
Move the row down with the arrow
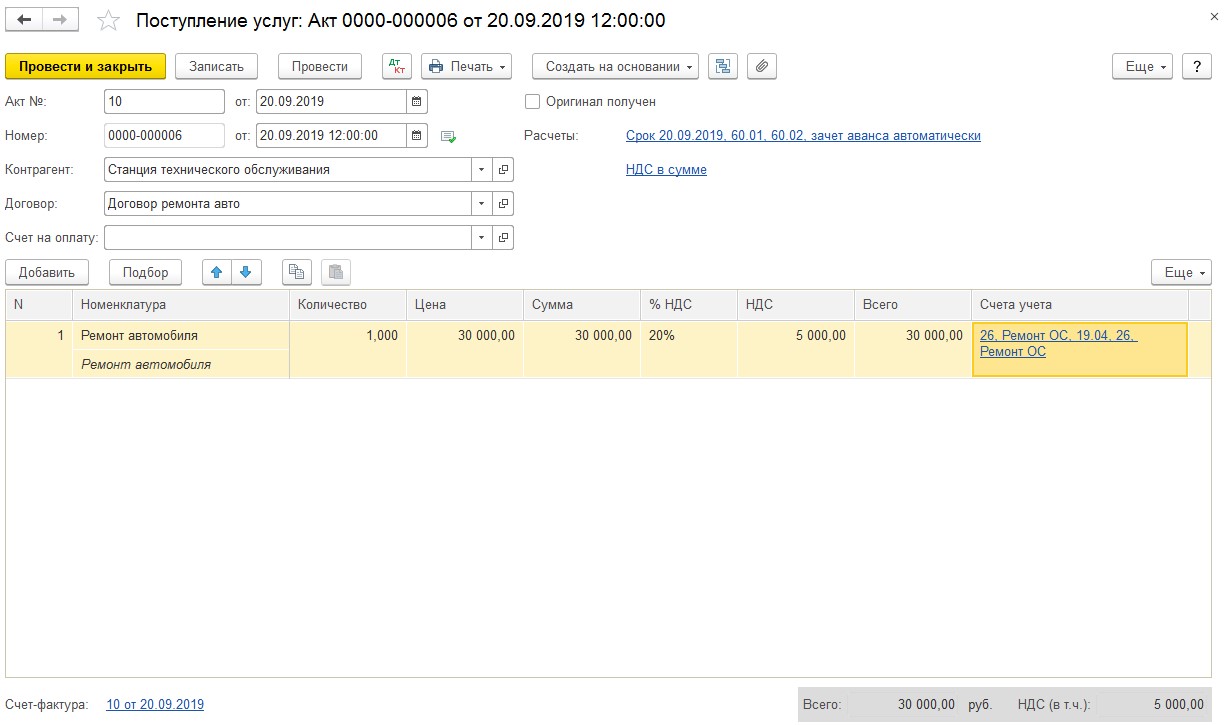(245, 272)
